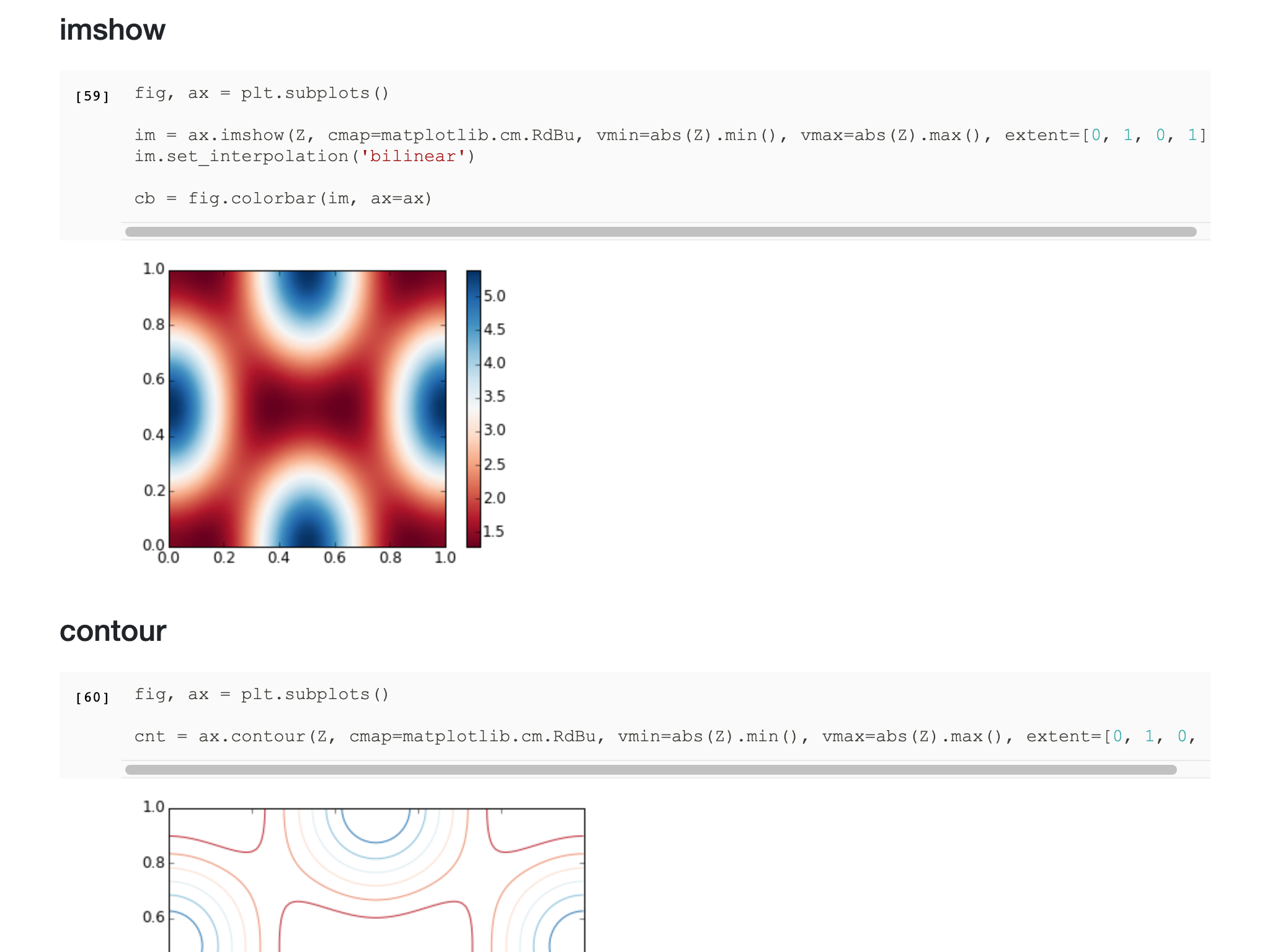Select the imshow section heading
Viewport: 1270px width, 952px height.
112,29
